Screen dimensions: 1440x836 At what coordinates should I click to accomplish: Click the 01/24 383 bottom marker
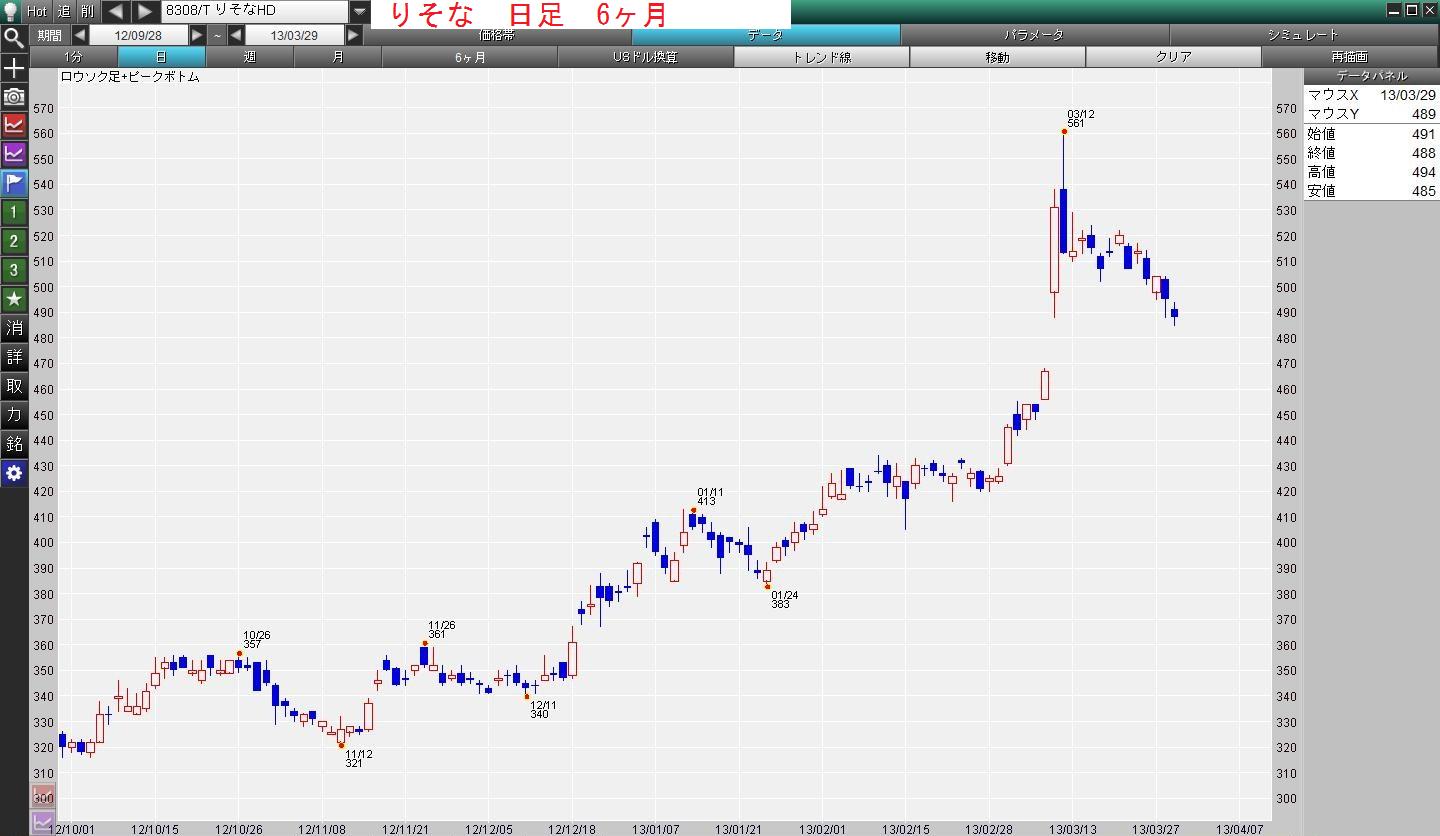coord(767,586)
